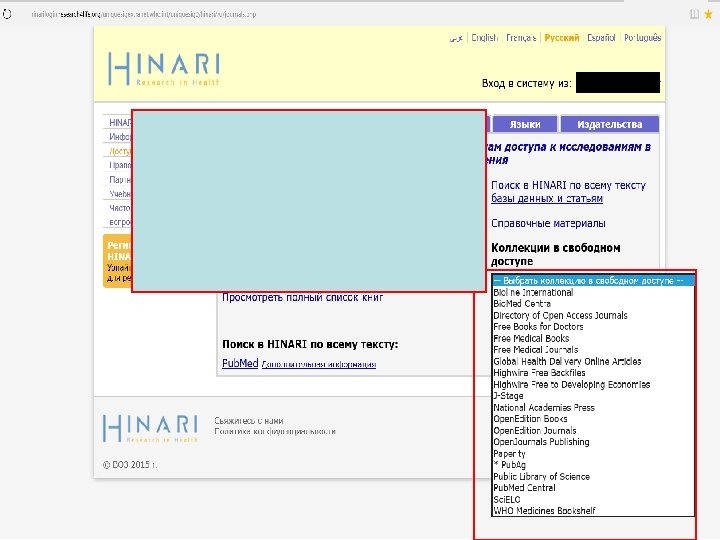Choose Directory of Open Access Journals

(x=593, y=315)
